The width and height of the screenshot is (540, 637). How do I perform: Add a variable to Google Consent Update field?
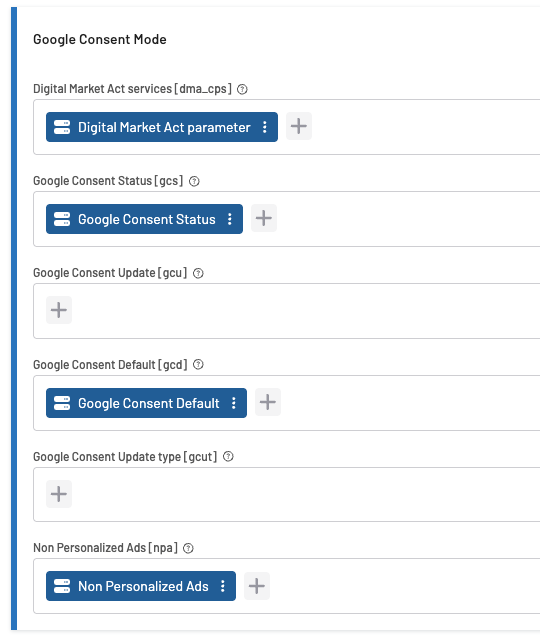click(x=59, y=310)
